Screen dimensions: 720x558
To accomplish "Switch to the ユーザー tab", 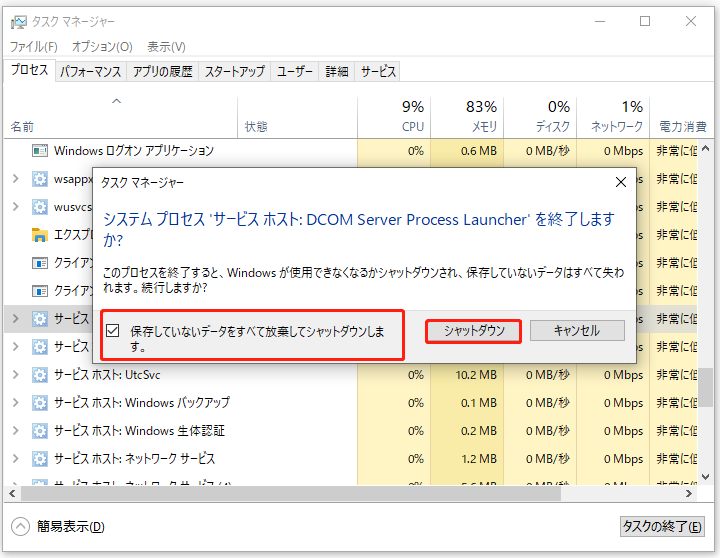I will point(295,72).
